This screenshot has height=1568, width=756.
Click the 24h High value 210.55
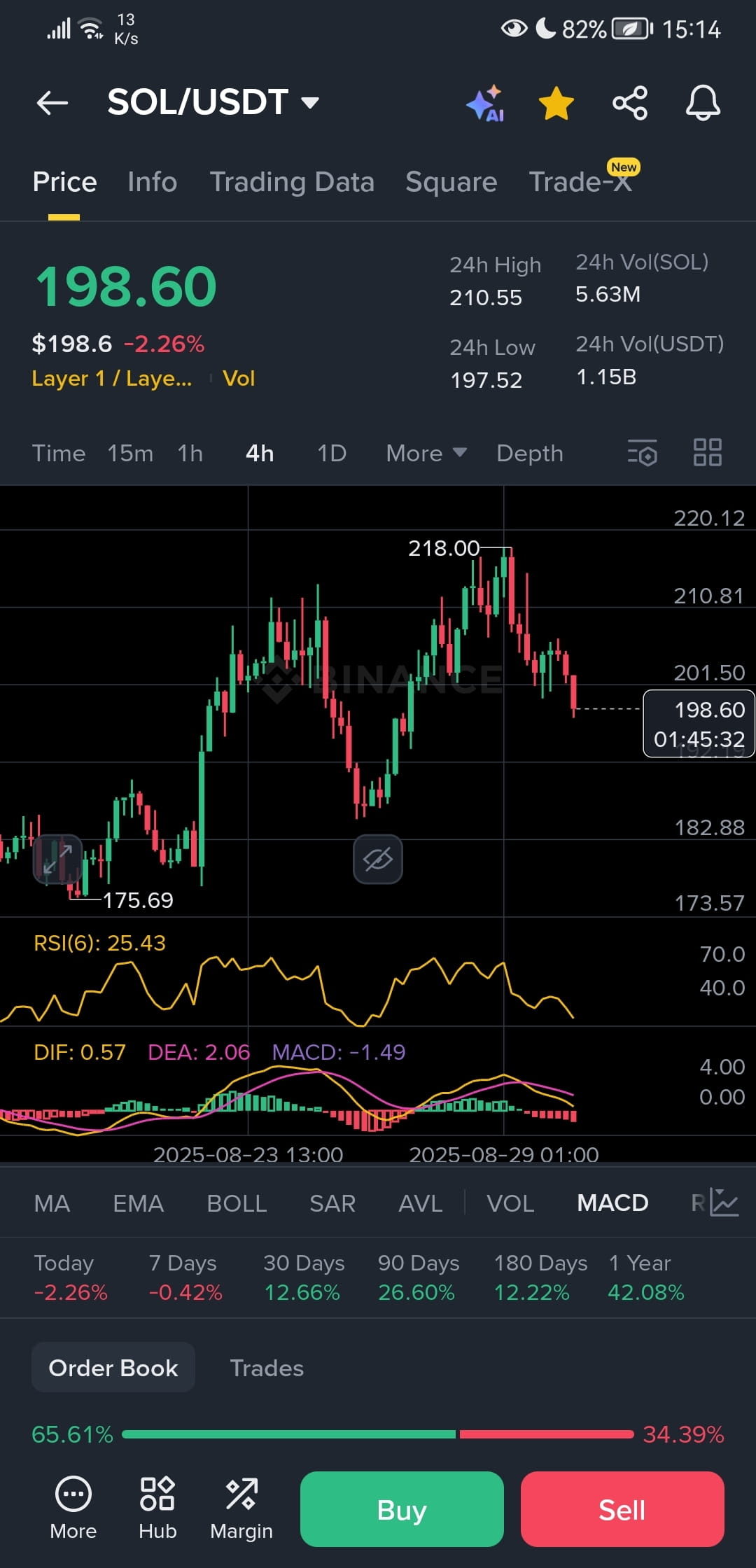click(x=486, y=298)
